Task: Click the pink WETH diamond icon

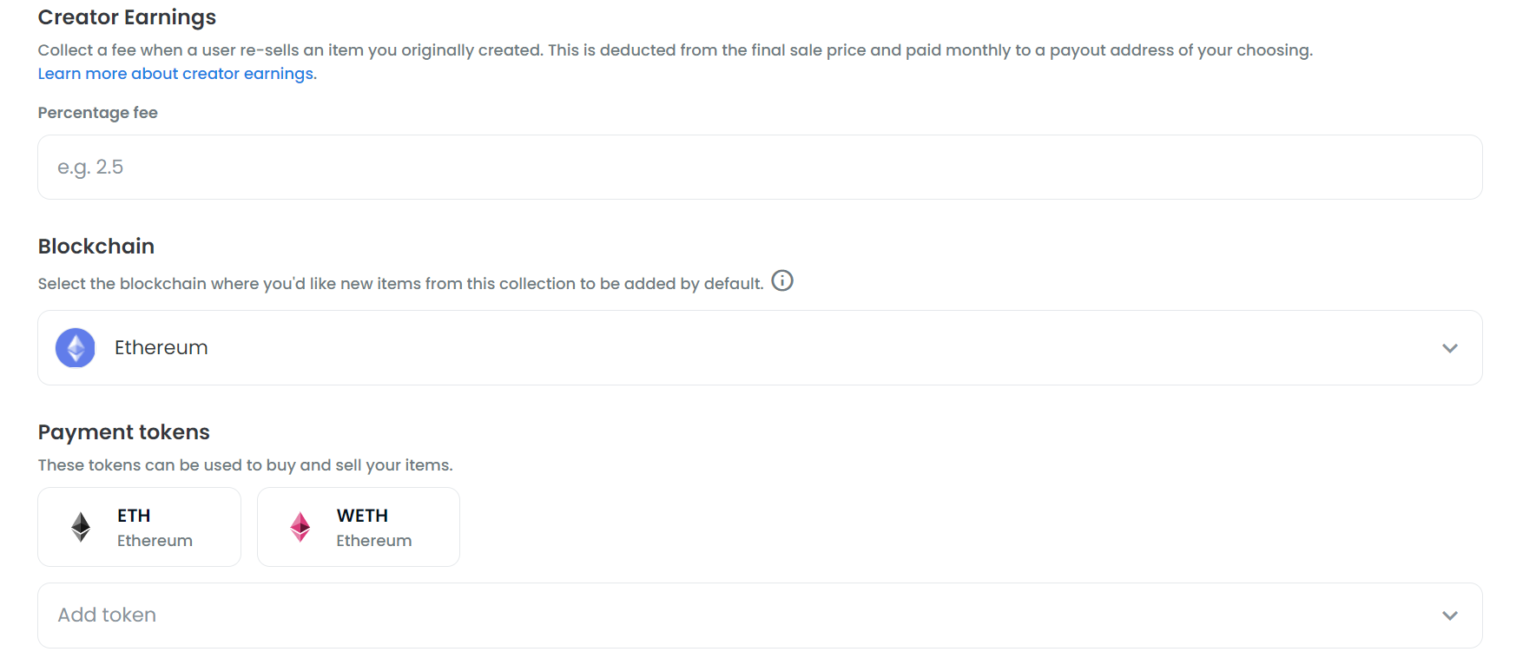Action: tap(300, 527)
